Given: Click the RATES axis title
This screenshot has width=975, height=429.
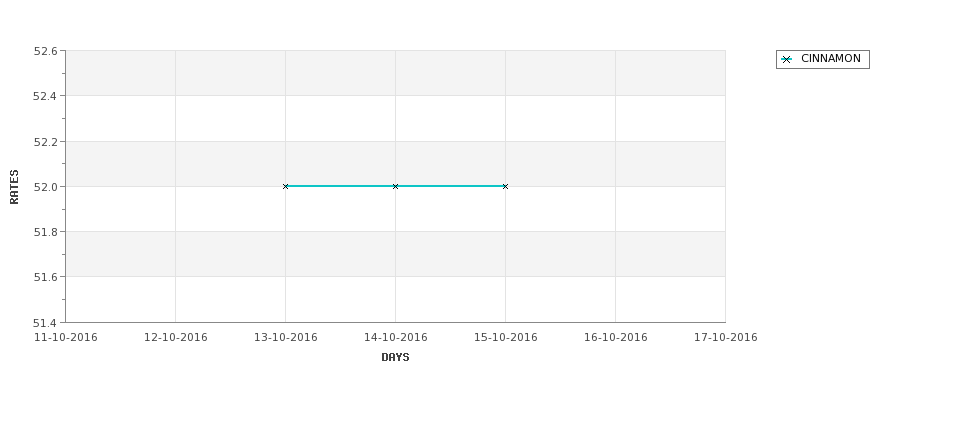Looking at the screenshot, I should click(14, 187).
